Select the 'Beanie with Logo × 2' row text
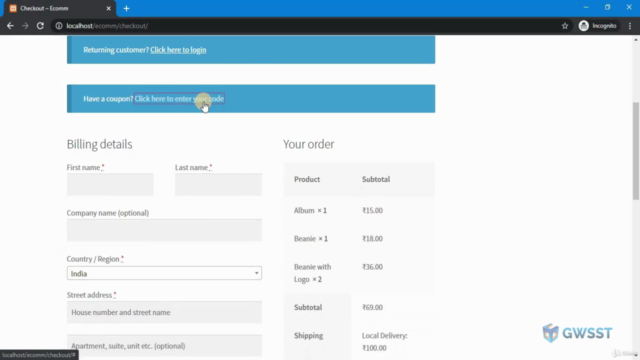This screenshot has height=360, width=640. 313,273
